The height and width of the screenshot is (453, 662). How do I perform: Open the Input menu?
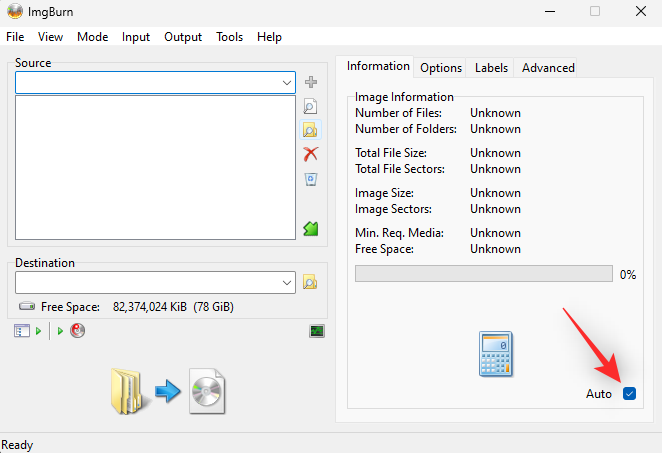136,37
